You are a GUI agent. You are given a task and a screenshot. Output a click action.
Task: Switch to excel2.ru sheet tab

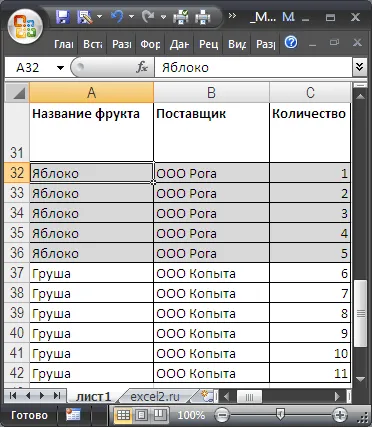pyautogui.click(x=155, y=396)
